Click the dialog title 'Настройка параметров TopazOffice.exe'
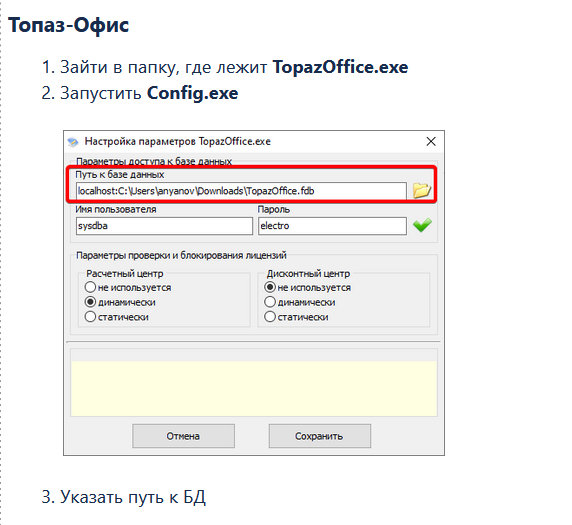 tap(178, 142)
